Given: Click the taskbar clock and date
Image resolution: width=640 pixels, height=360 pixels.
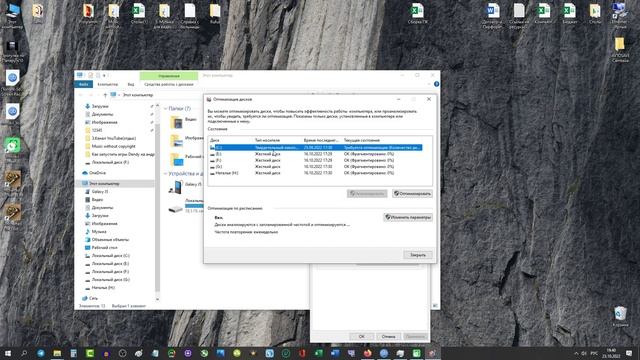Looking at the screenshot, I should pyautogui.click(x=611, y=353).
